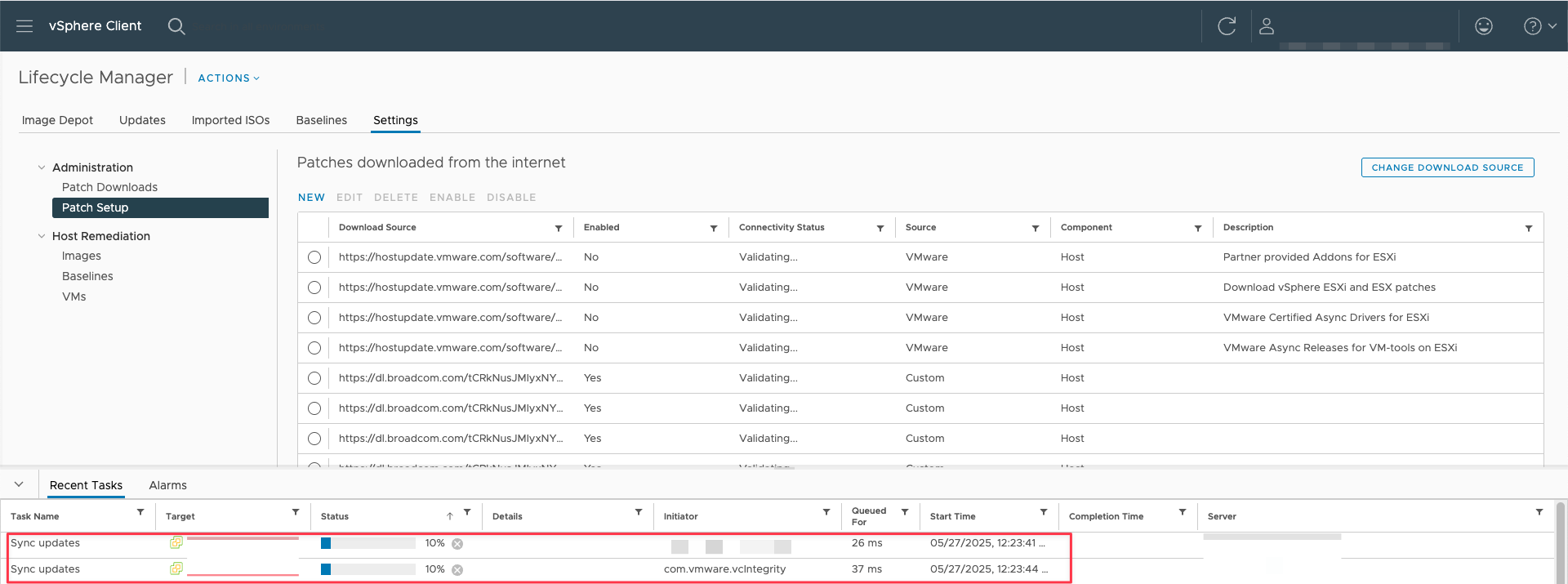
Task: Open the user account icon
Action: (x=1267, y=26)
